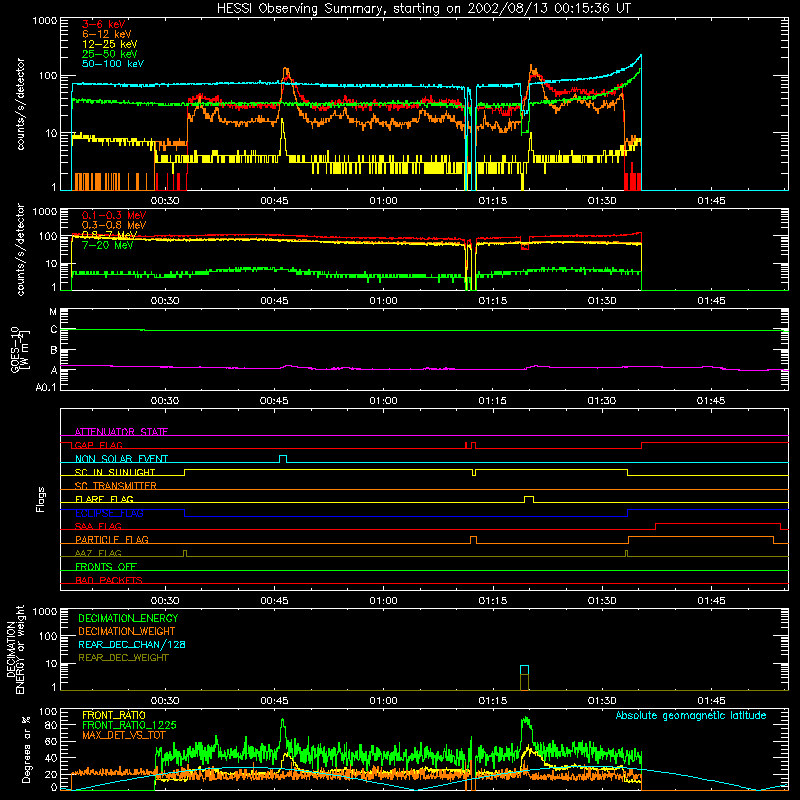Click the B class tick label on GOES panel
This screenshot has height=800, width=800.
[x=54, y=351]
